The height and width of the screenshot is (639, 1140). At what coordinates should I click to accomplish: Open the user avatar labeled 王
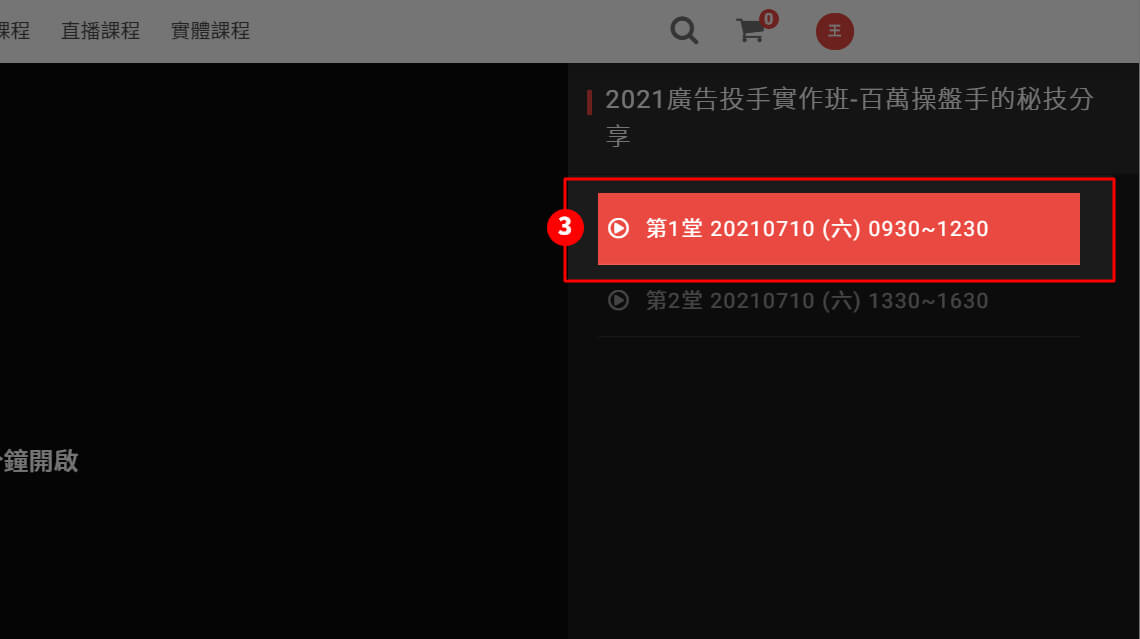(835, 31)
